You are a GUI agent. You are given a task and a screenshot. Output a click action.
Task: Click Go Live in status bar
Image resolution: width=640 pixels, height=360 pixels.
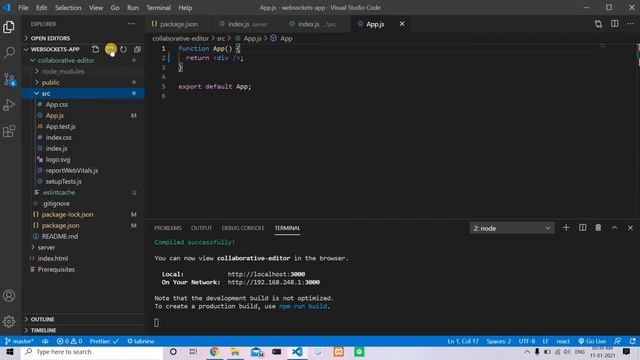tap(592, 341)
